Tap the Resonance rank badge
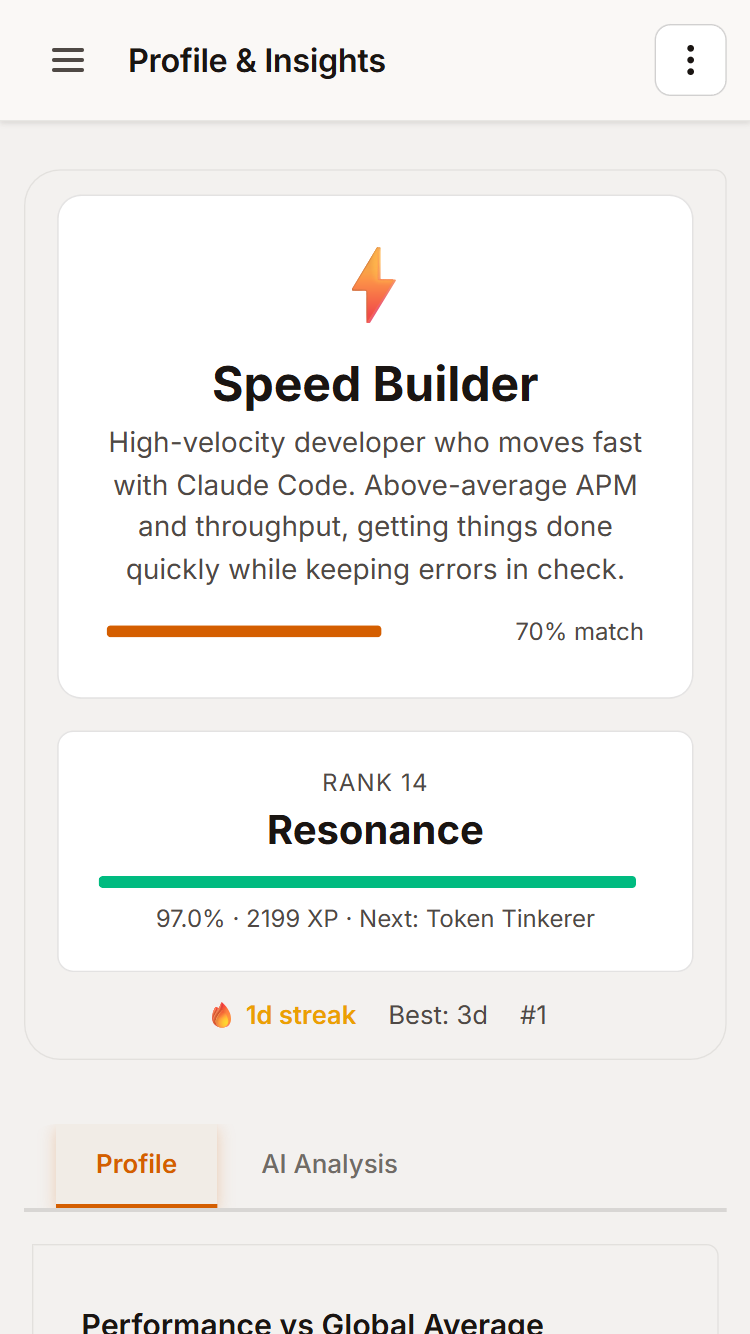Viewport: 750px width, 1334px height. click(x=374, y=851)
